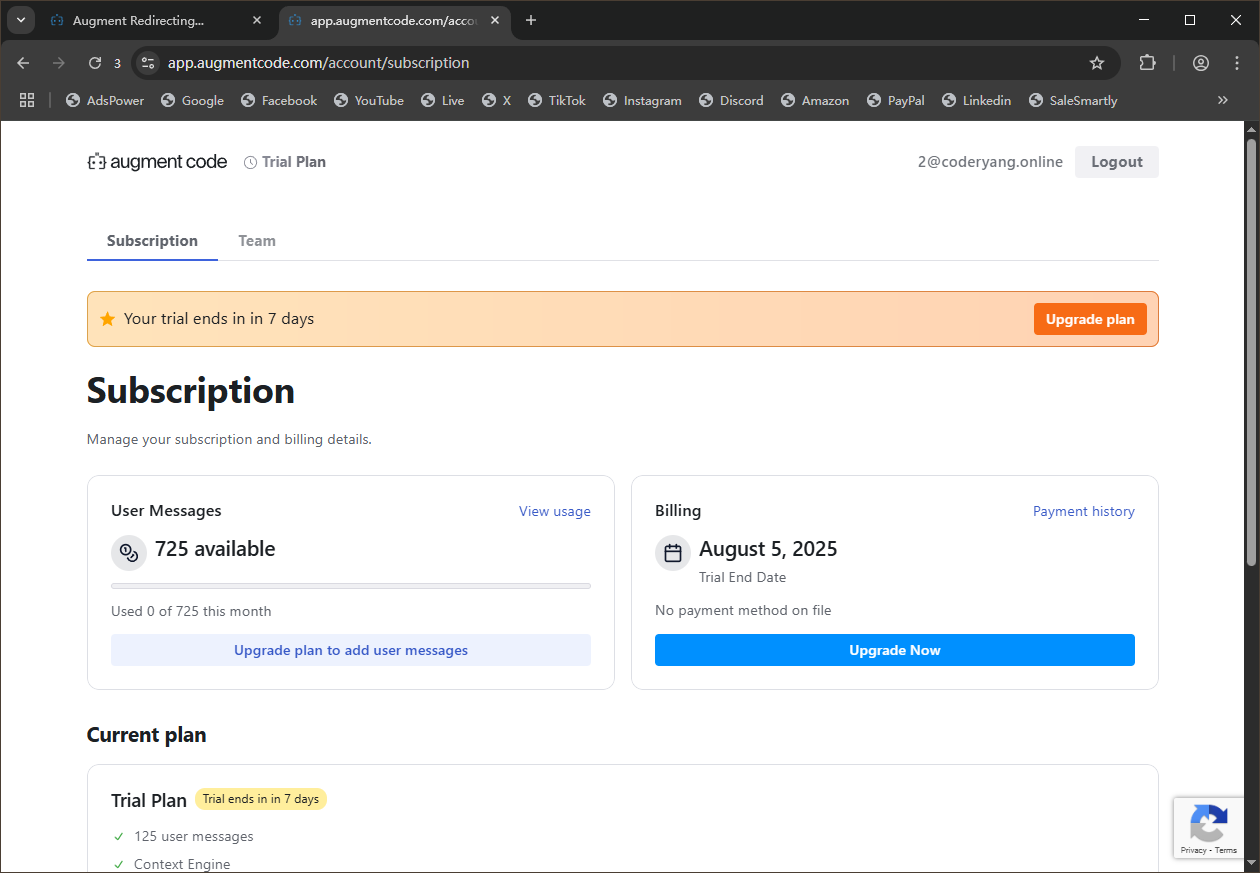The height and width of the screenshot is (873, 1260).
Task: Click the reCAPTCHA Terms link
Action: click(x=1226, y=850)
